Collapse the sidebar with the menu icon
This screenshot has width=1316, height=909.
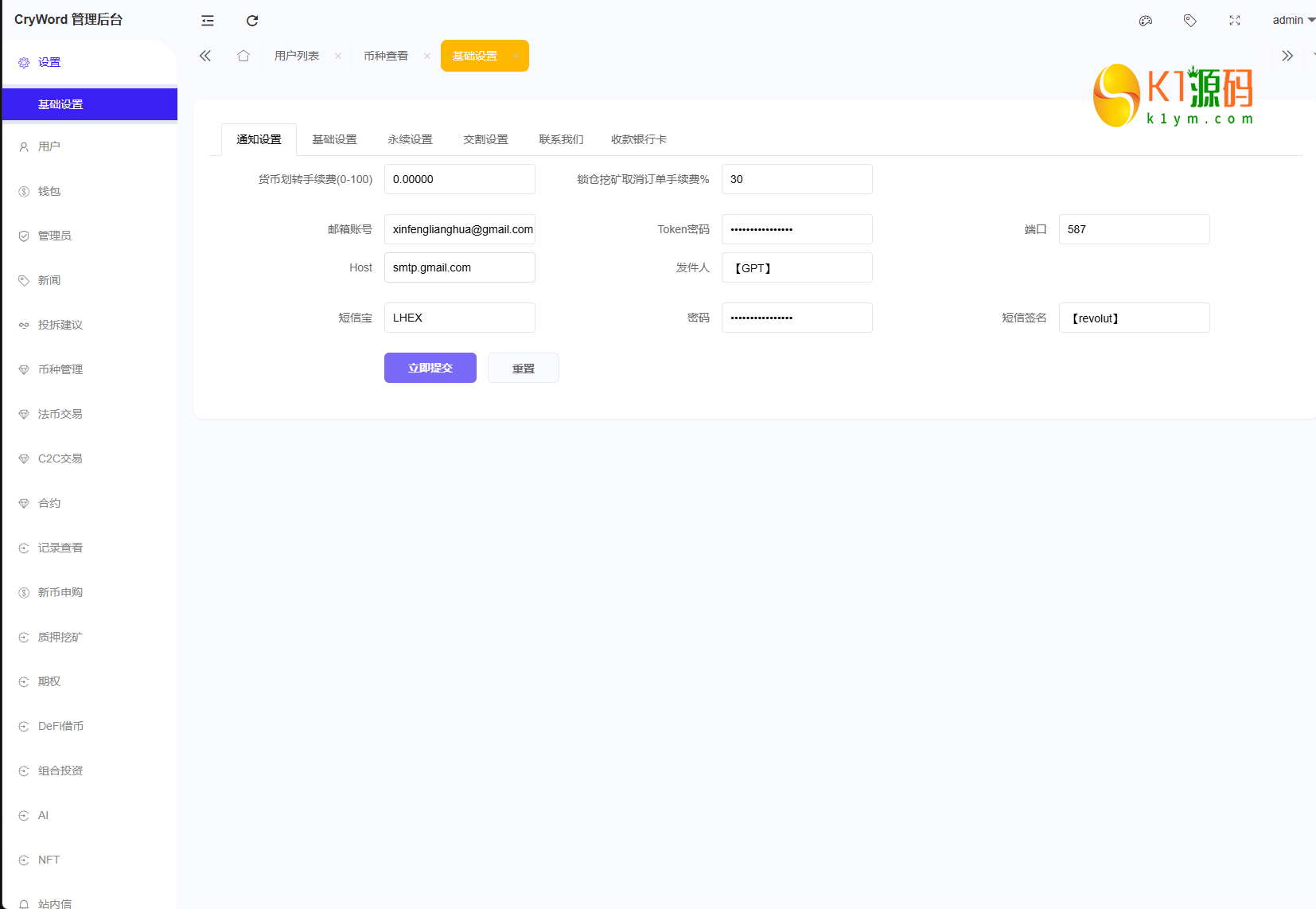click(208, 21)
